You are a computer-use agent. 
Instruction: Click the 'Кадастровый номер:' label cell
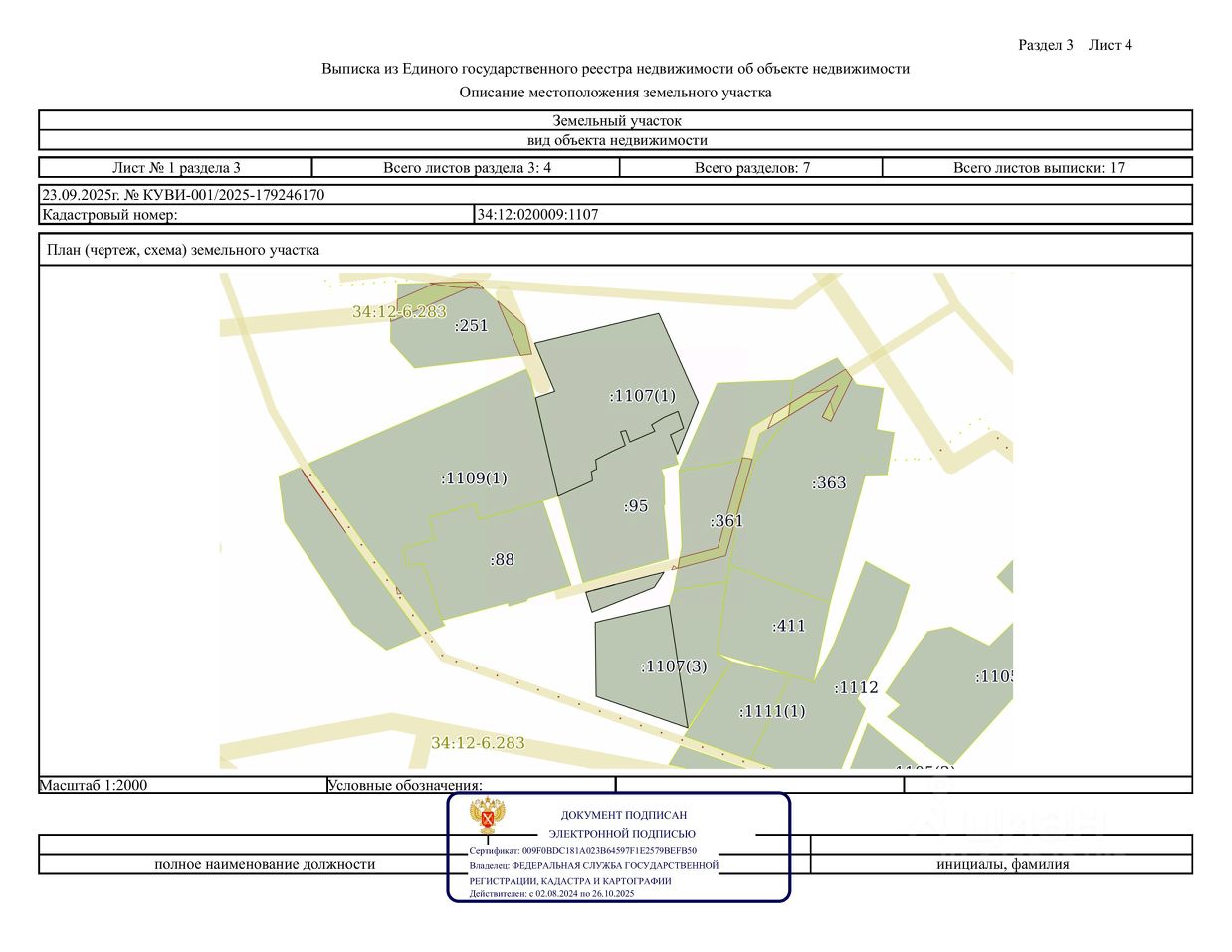tap(258, 214)
